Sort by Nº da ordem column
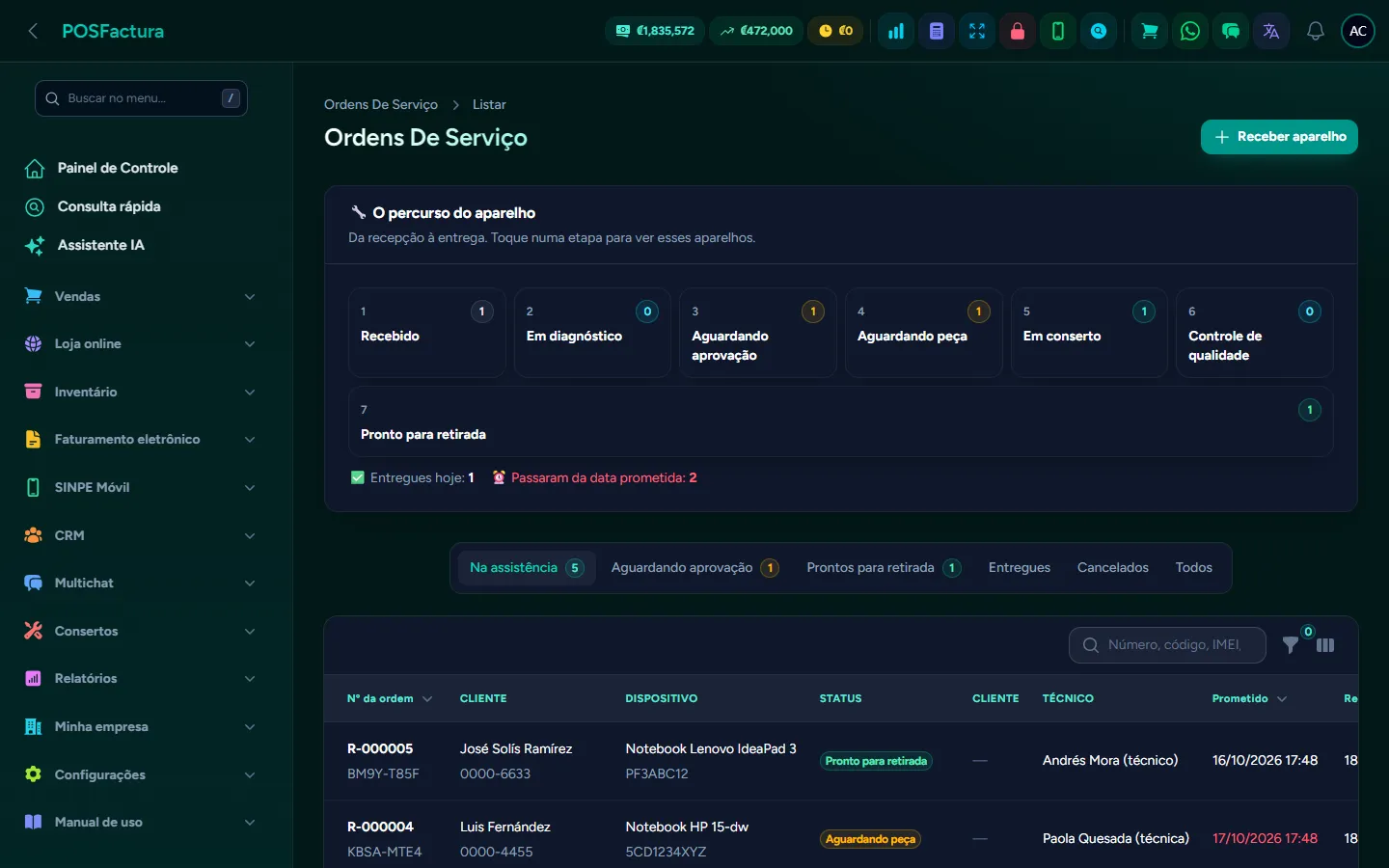This screenshot has height=868, width=1389. click(390, 698)
